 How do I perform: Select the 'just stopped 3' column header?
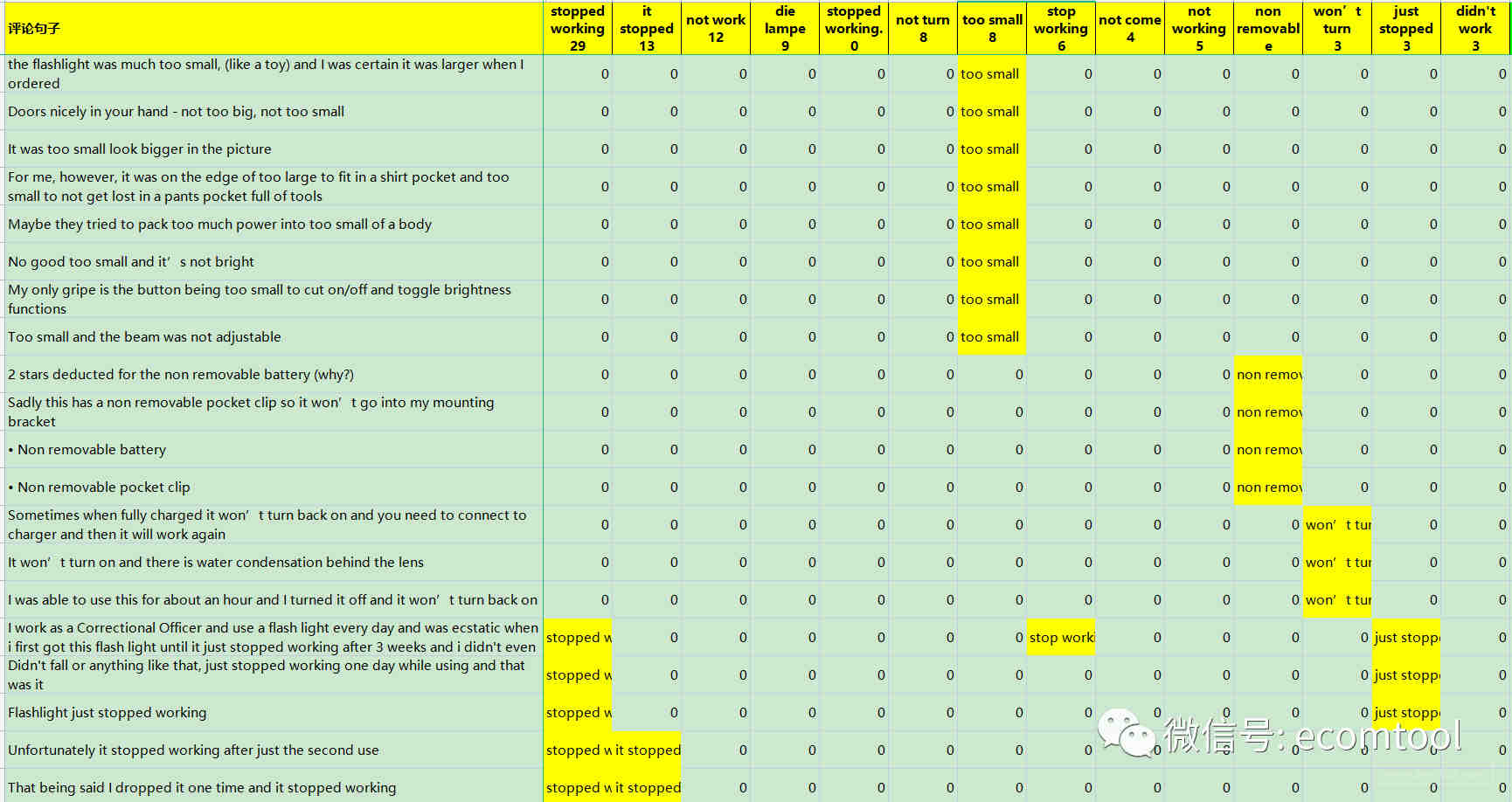(x=1406, y=28)
